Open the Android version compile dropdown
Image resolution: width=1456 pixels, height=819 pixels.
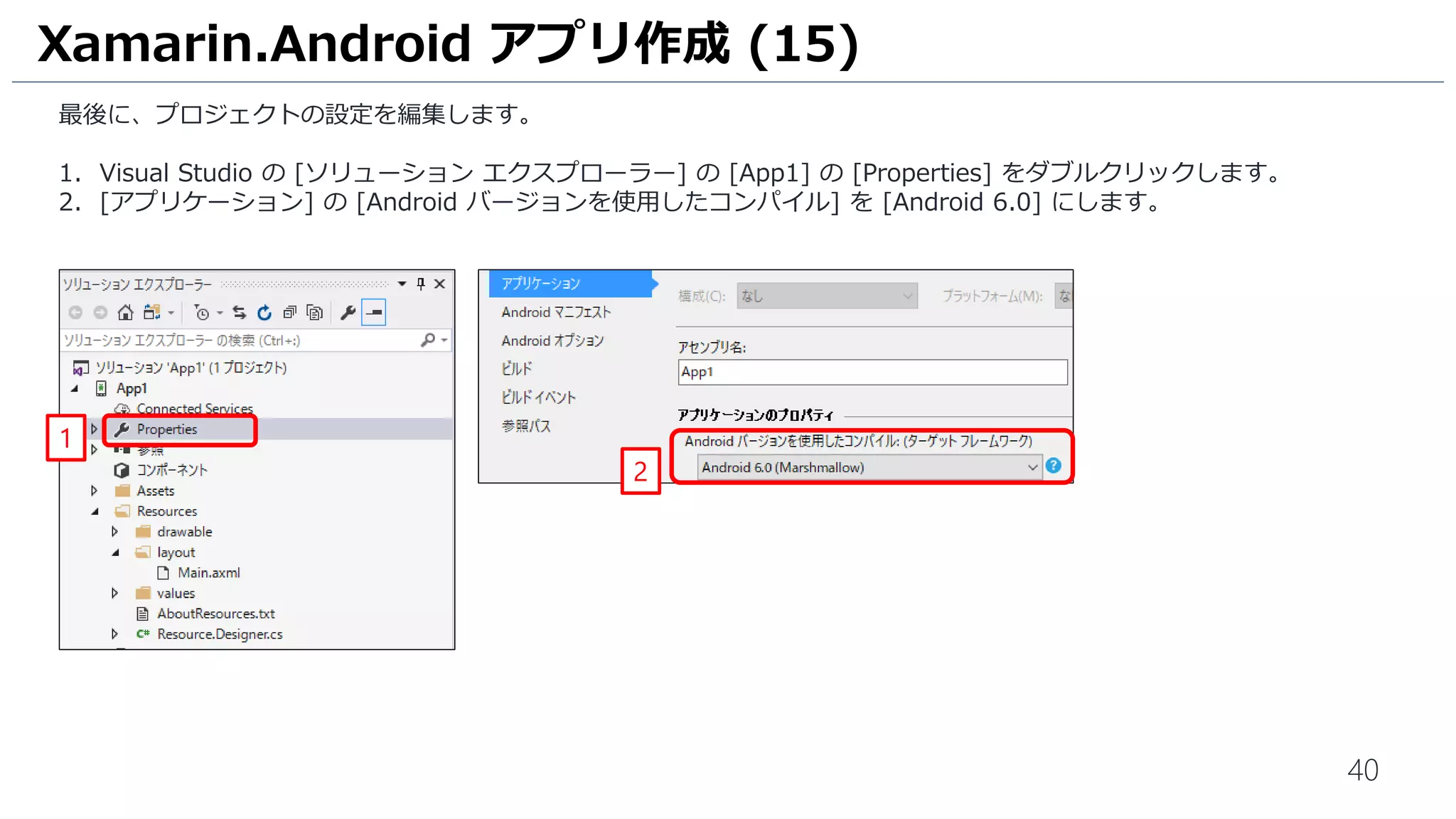click(869, 467)
